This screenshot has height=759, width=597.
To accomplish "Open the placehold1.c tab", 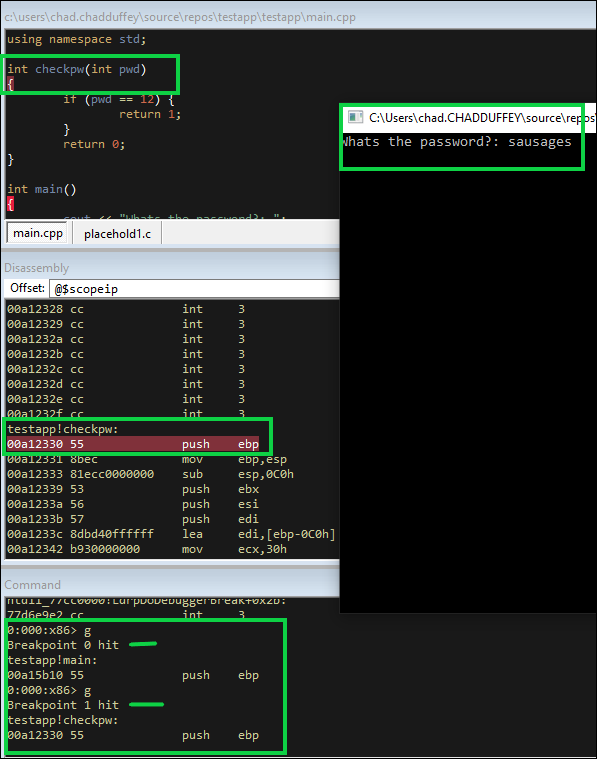I will [117, 234].
